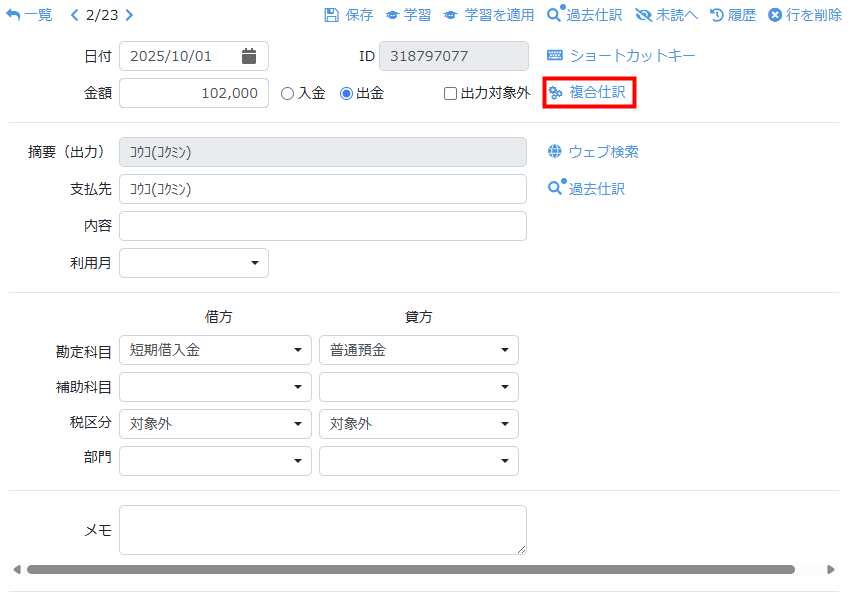Screen dimensions: 855x598
Task: Select the 出金 radio button
Action: [x=347, y=94]
